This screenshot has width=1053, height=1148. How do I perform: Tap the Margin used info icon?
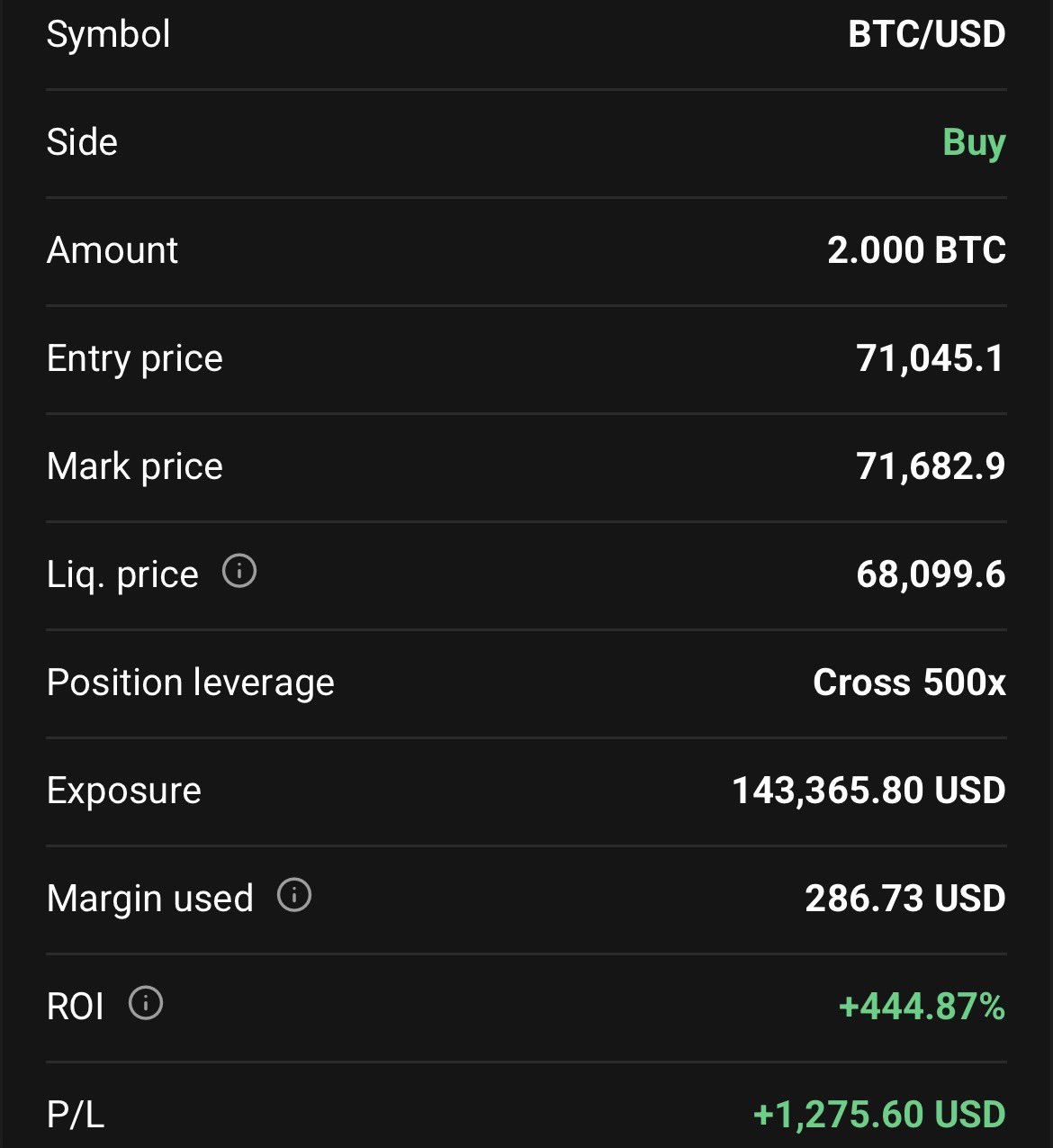tap(294, 895)
